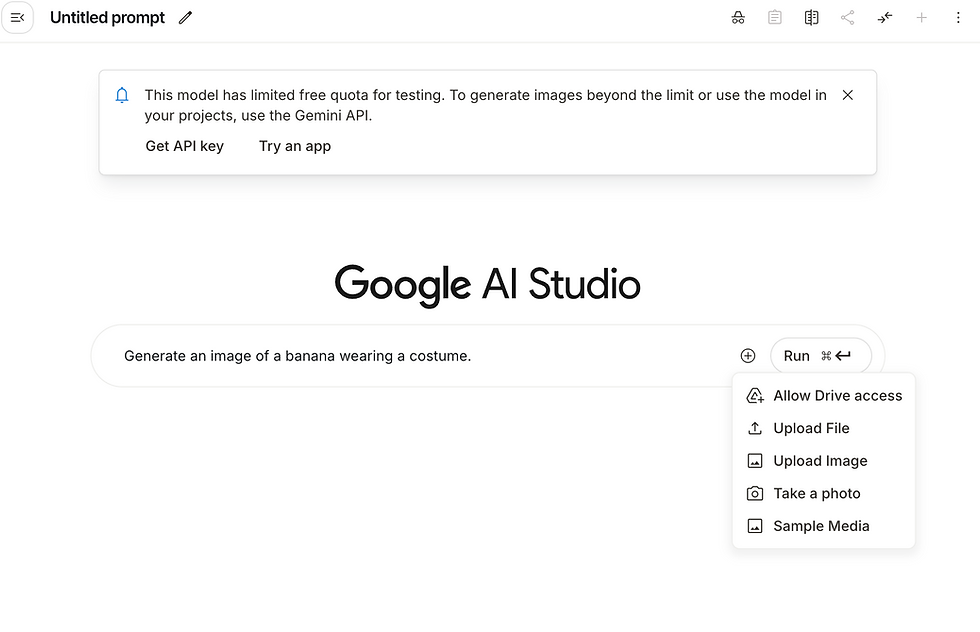This screenshot has height=632, width=980.
Task: Click the Untitled prompt title
Action: pos(108,18)
